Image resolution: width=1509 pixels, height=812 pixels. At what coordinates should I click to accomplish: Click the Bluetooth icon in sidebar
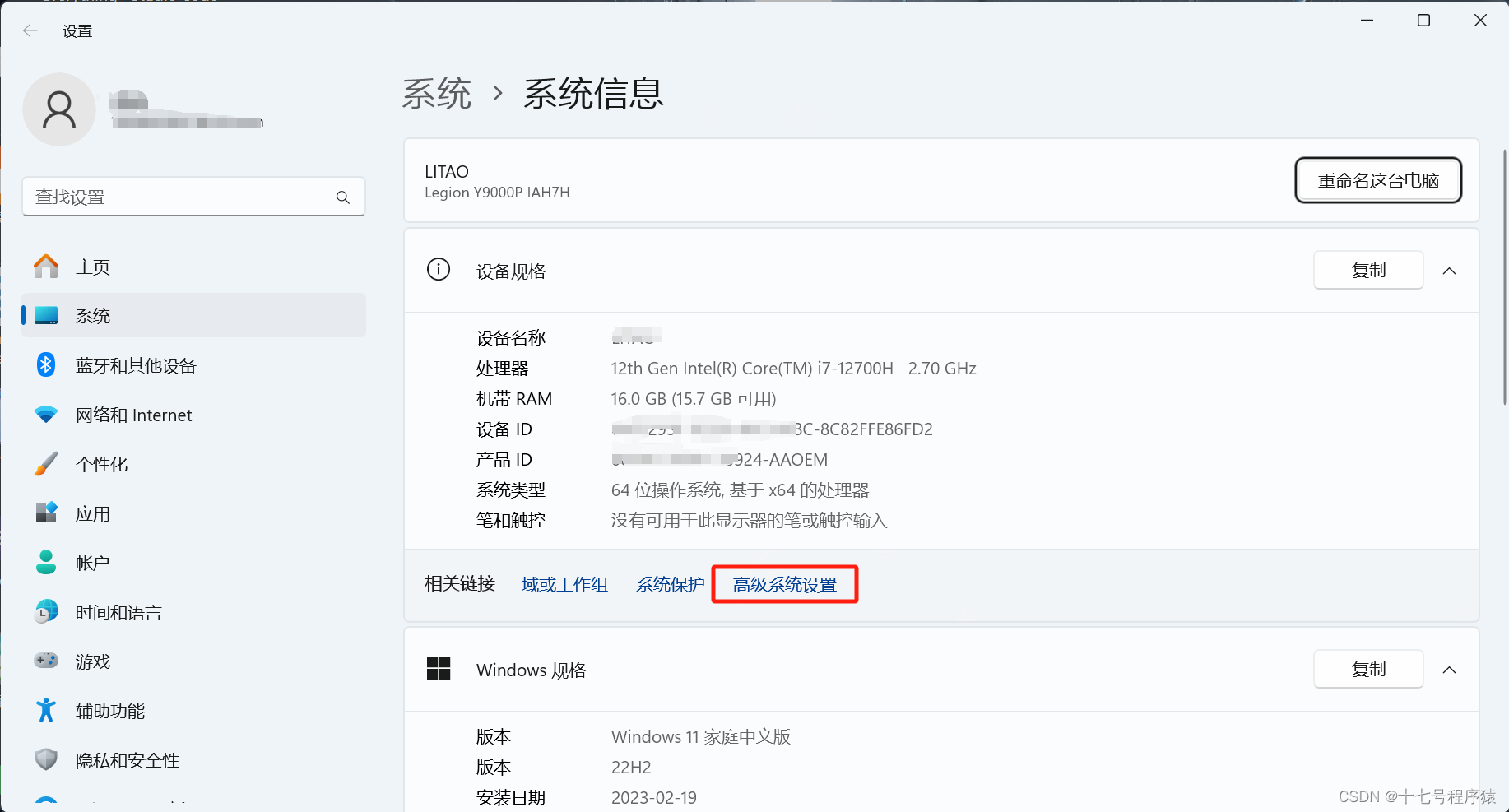pyautogui.click(x=46, y=364)
